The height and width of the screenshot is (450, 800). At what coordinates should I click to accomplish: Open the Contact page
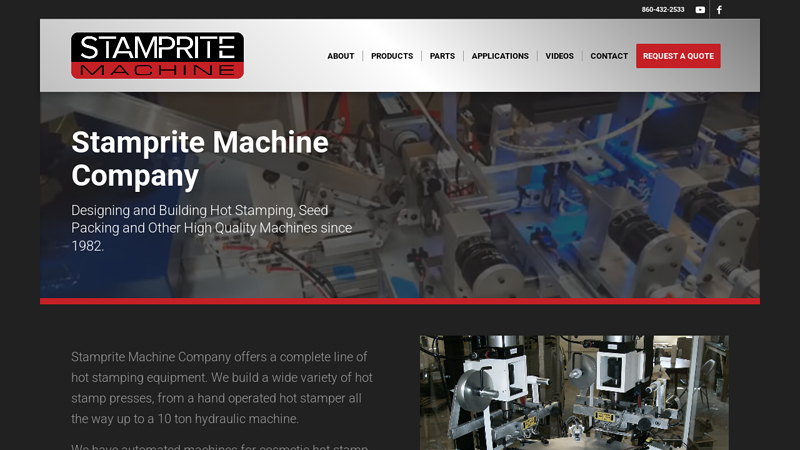(609, 56)
